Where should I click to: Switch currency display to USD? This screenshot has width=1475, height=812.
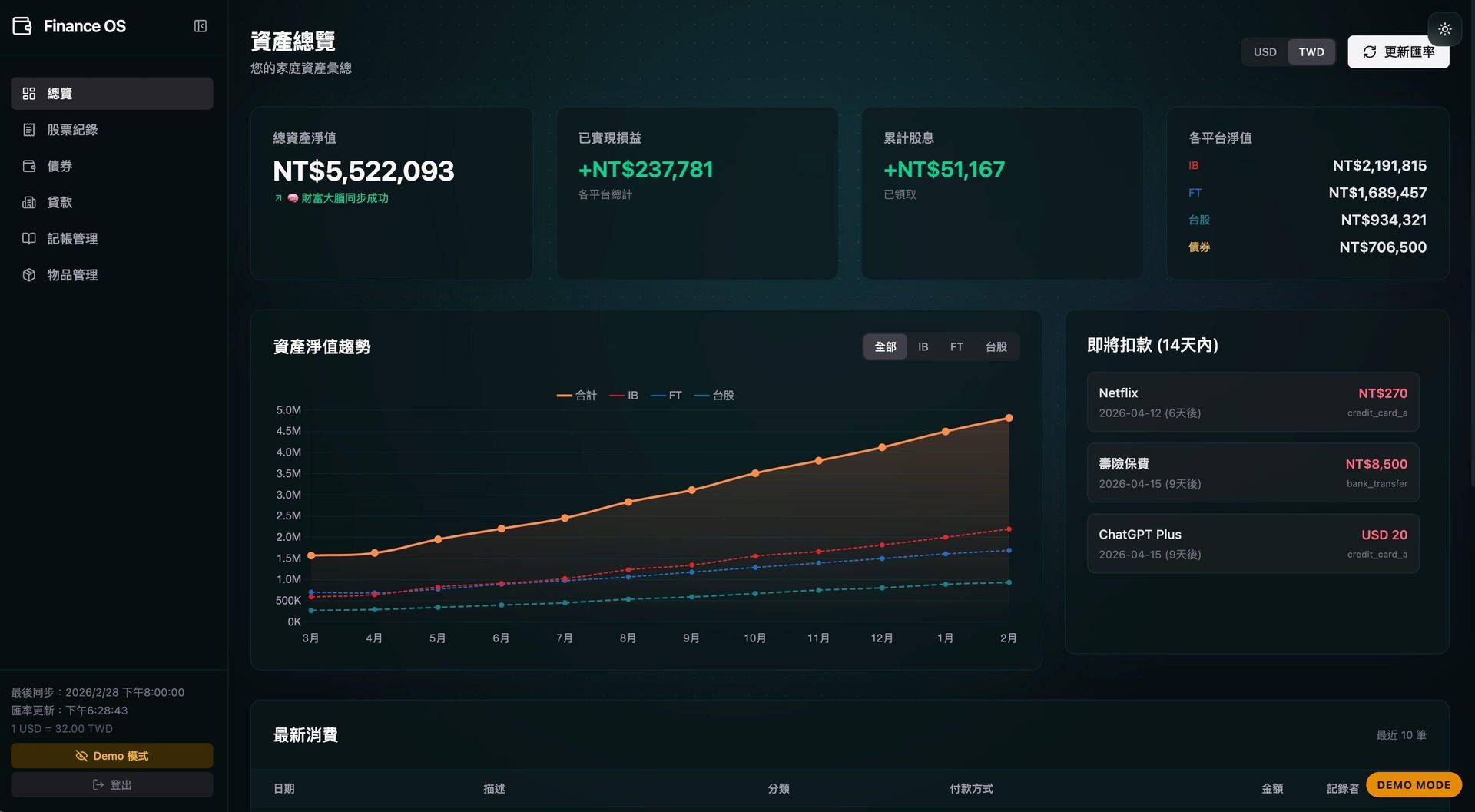point(1265,51)
